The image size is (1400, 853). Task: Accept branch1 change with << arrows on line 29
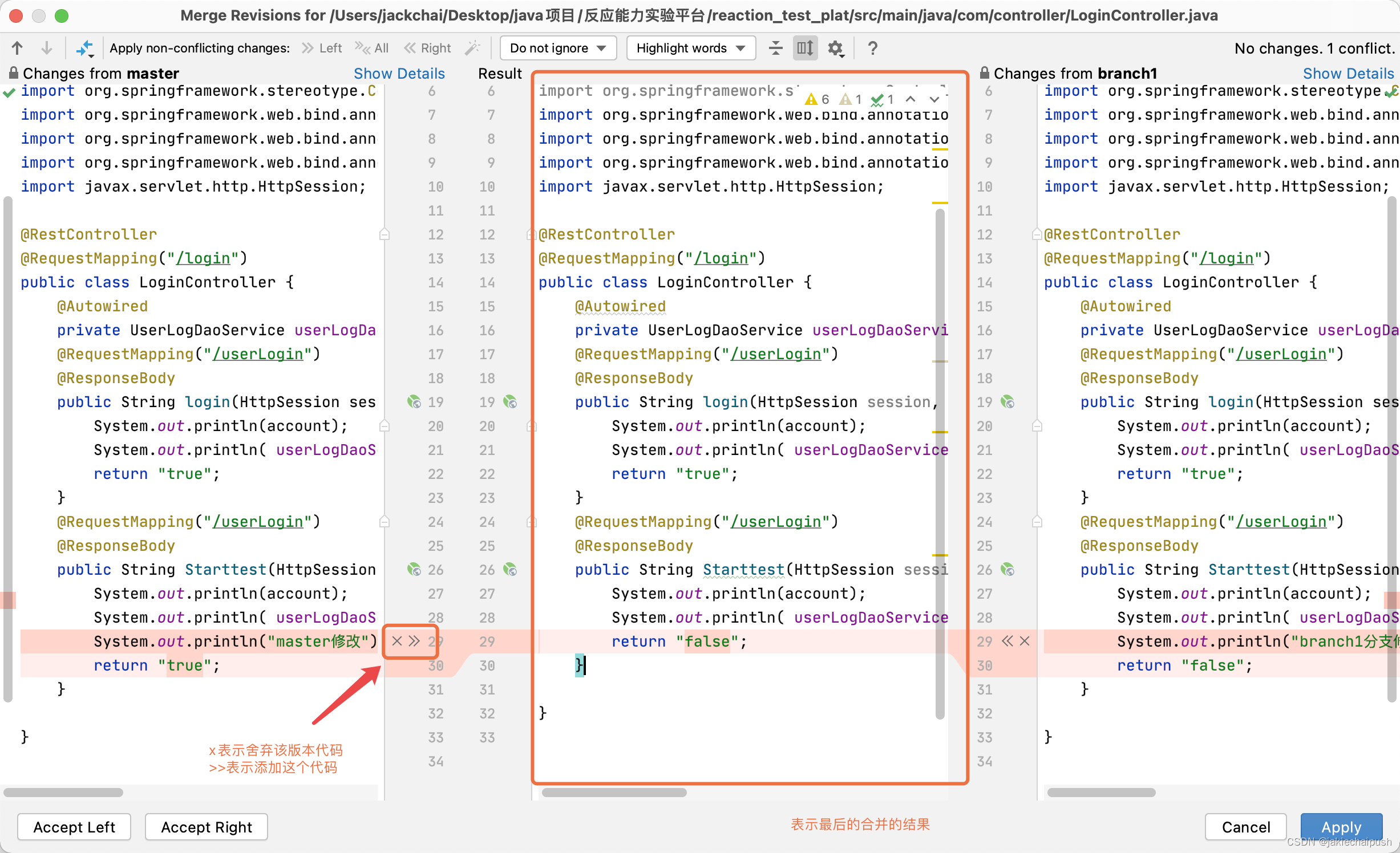(1007, 641)
